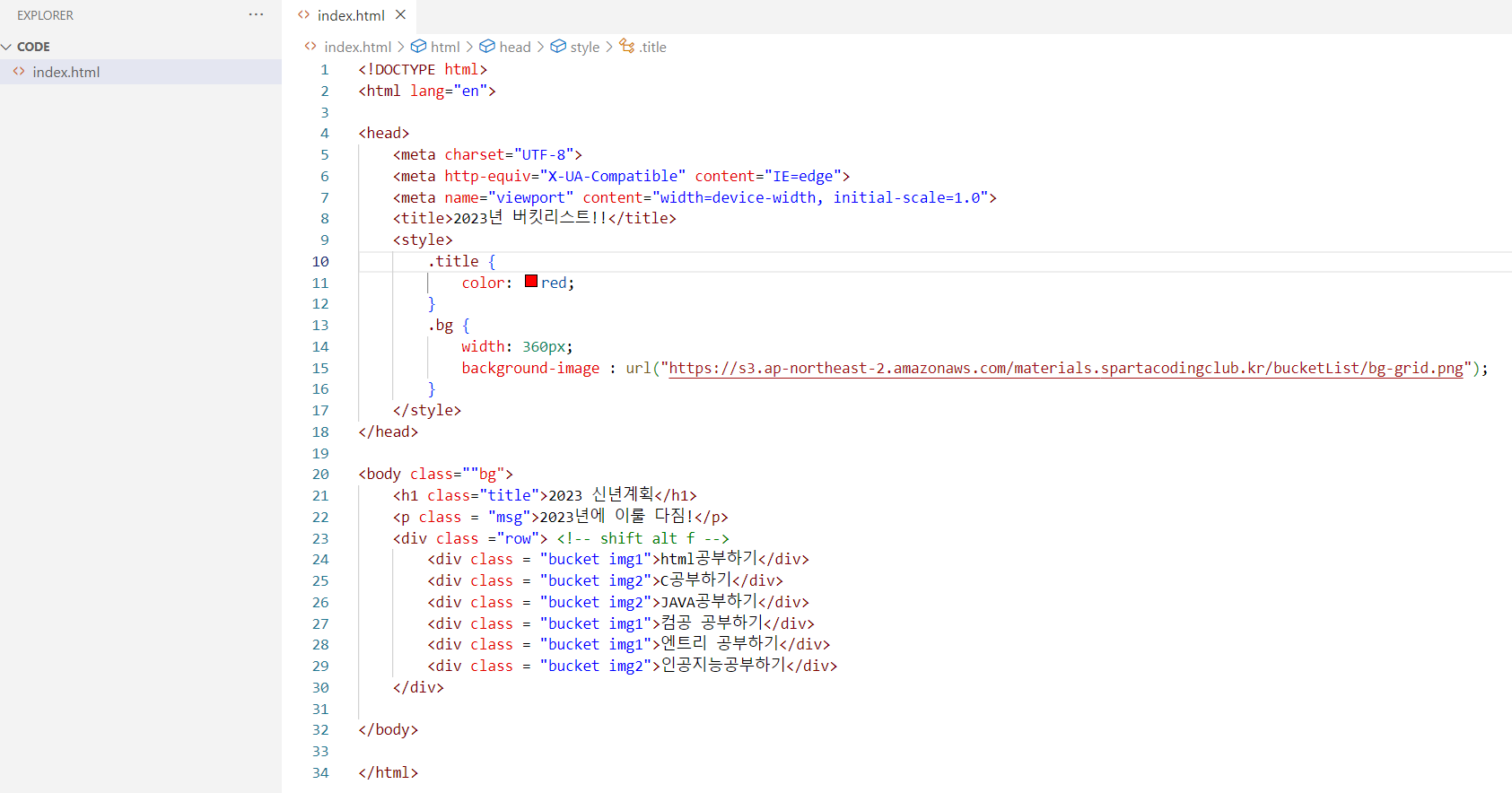Screen dimensions: 1512x793
Task: Click the head breadcrumb cube icon
Action: coord(487,46)
